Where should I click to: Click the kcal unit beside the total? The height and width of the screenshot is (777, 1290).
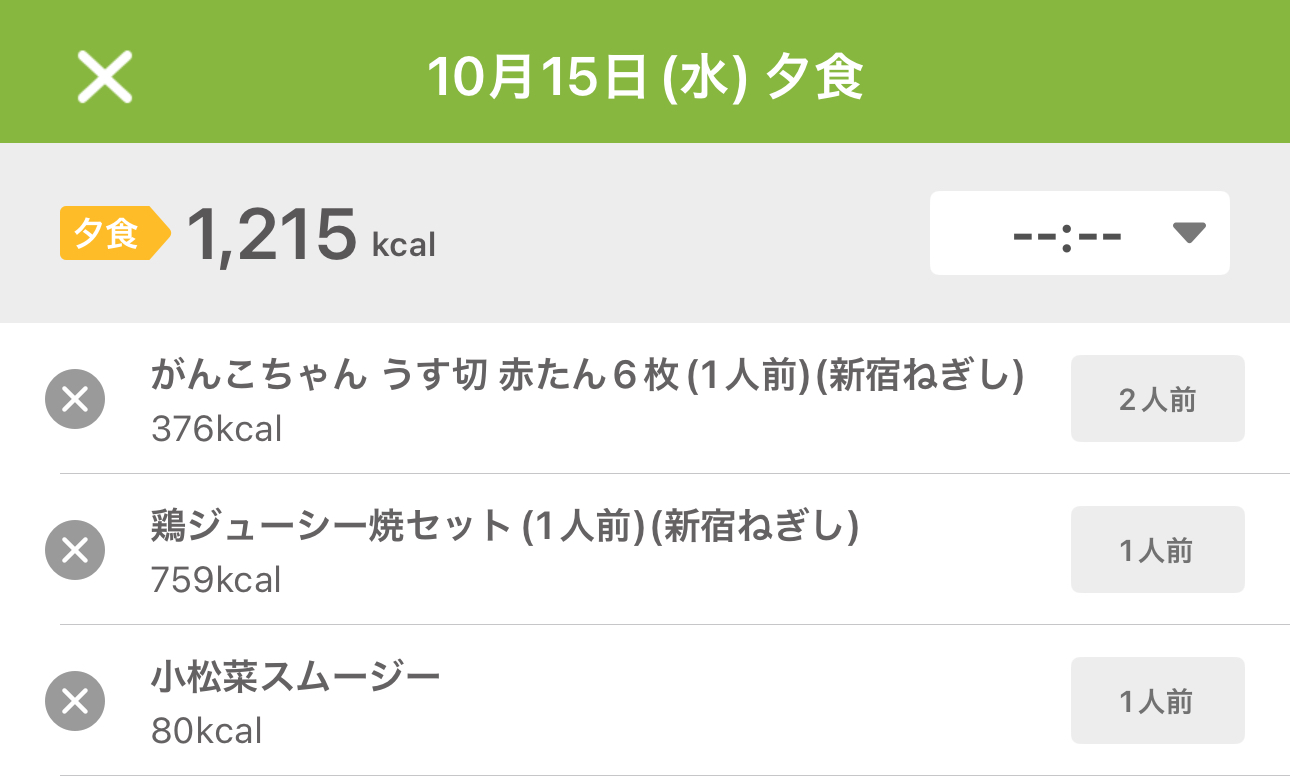pyautogui.click(x=404, y=245)
